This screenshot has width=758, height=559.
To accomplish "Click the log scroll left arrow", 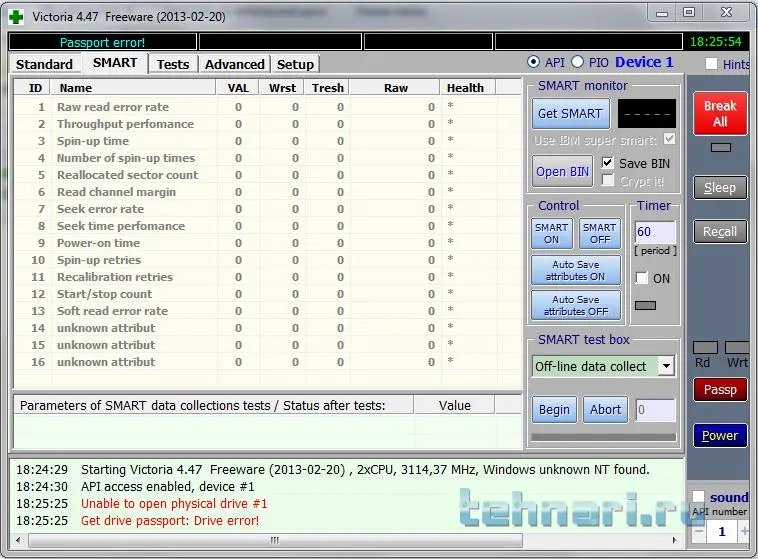I will pyautogui.click(x=18, y=540).
